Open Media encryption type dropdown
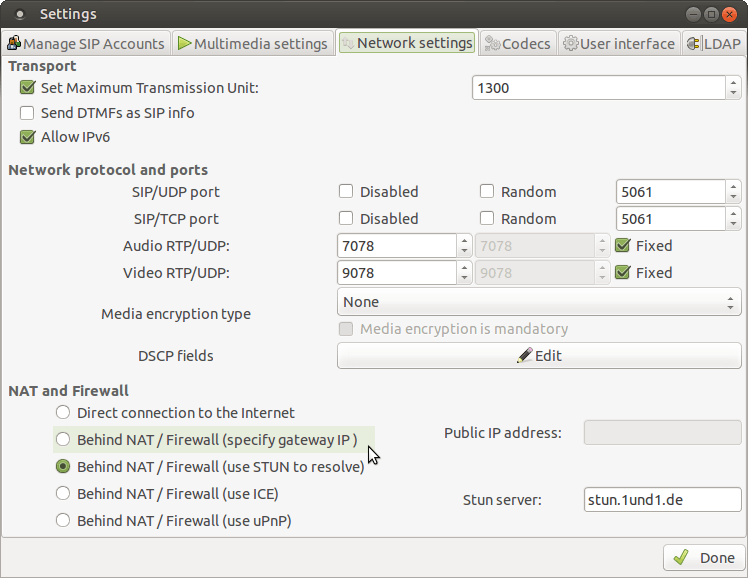Screen dimensions: 748x578 [539, 302]
